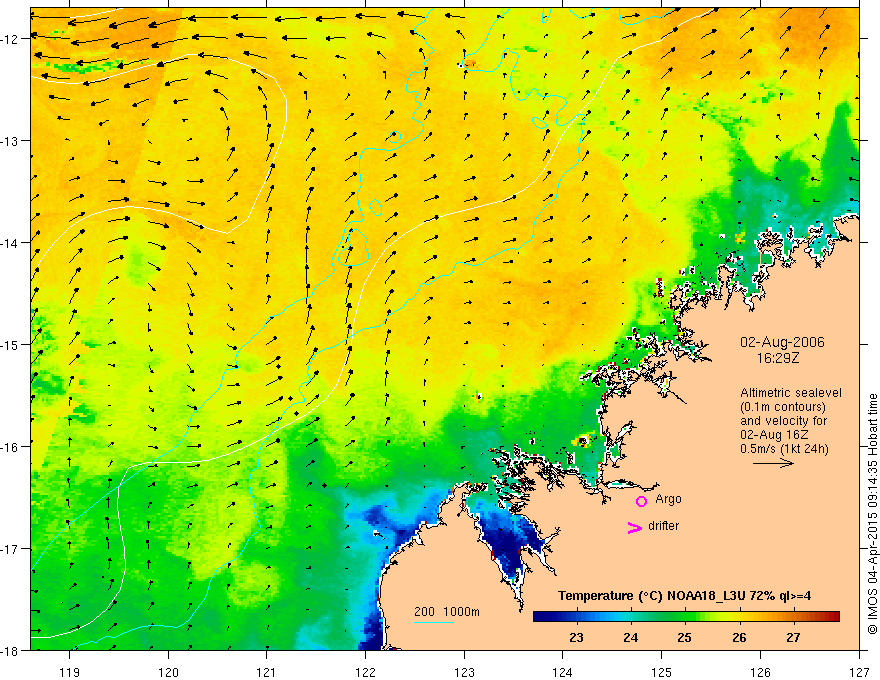The image size is (880, 680).
Task: Click the longitude axis label 124
Action: (563, 672)
